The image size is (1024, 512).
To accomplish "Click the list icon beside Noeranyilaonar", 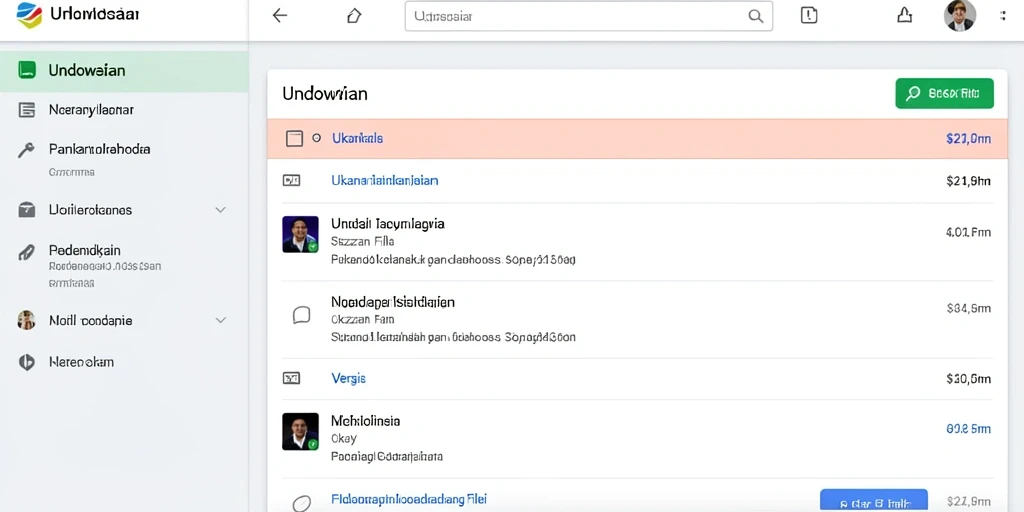I will [x=27, y=110].
